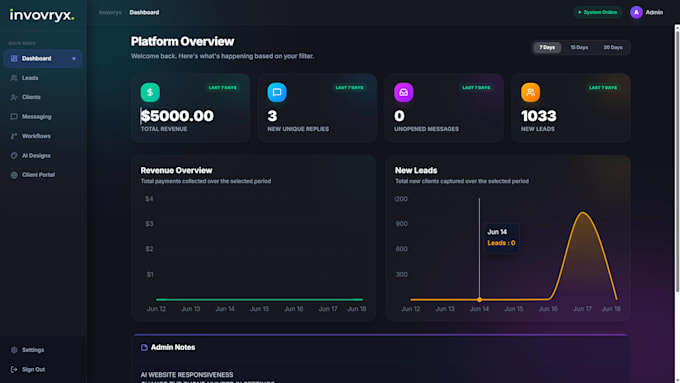
Task: Click the Jun 17 label on New Leads chart
Action: pyautogui.click(x=582, y=309)
